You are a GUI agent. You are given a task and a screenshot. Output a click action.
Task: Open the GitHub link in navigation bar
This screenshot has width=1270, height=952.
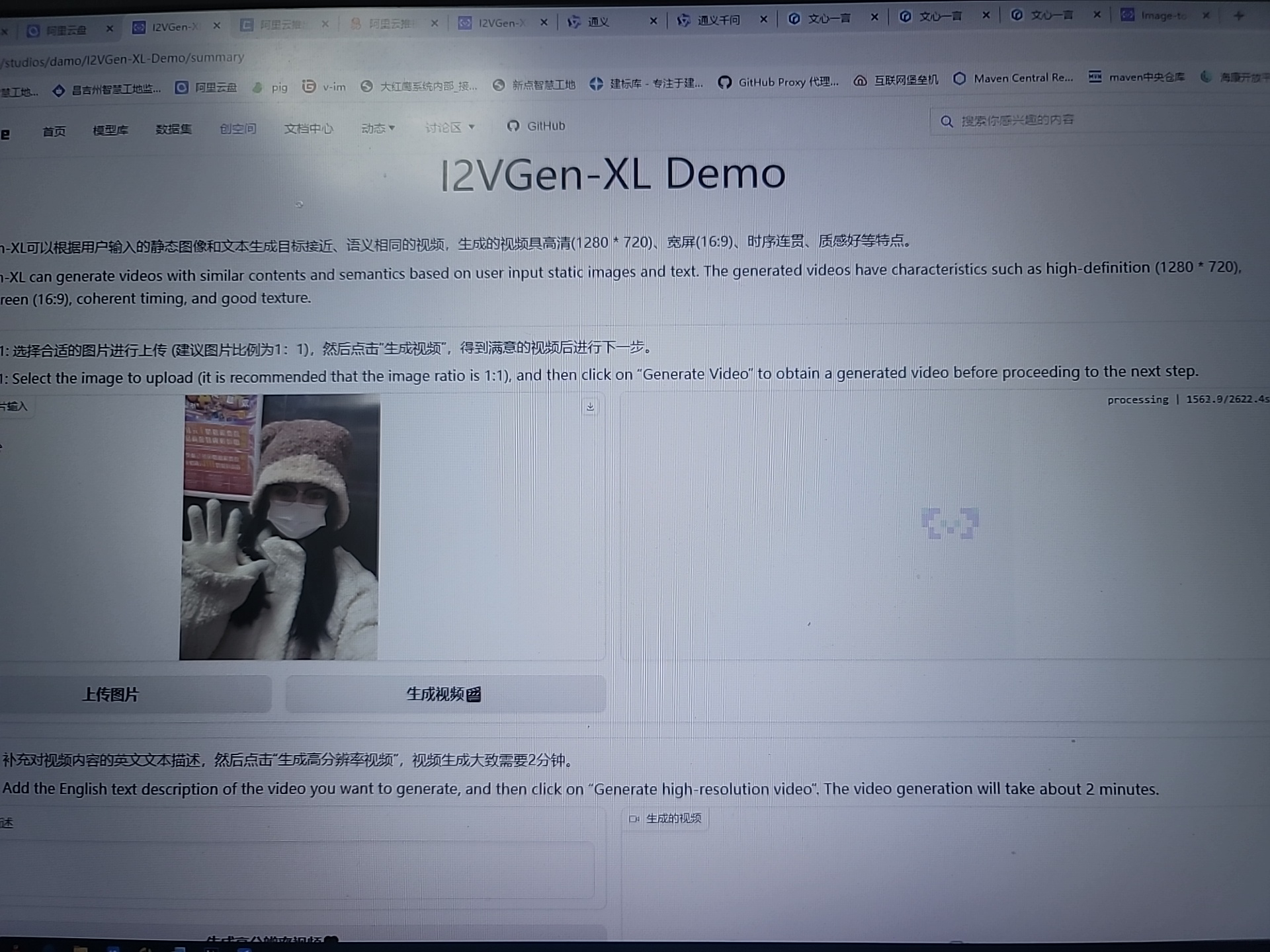click(536, 126)
